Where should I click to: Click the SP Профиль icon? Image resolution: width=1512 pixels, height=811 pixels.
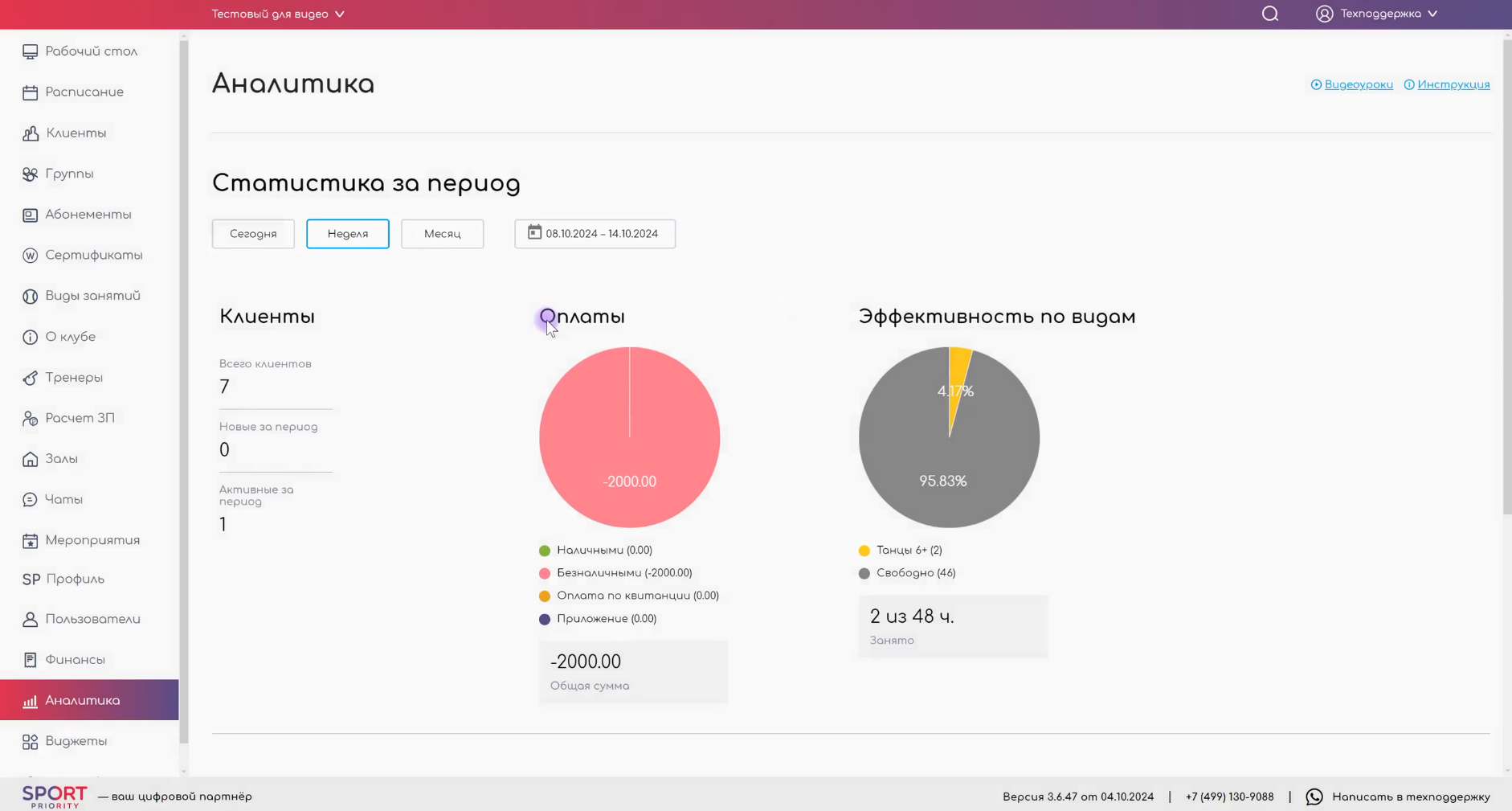31,580
